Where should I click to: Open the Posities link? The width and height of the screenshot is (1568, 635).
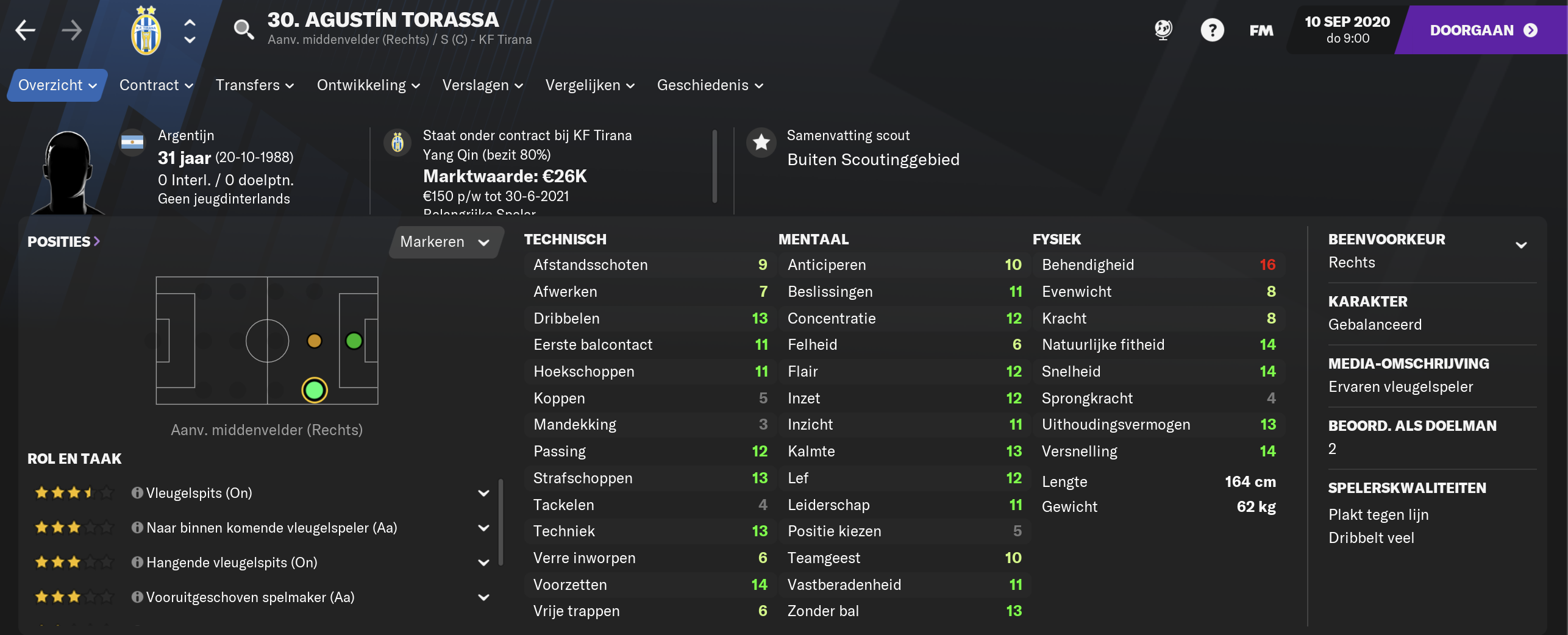coord(63,242)
